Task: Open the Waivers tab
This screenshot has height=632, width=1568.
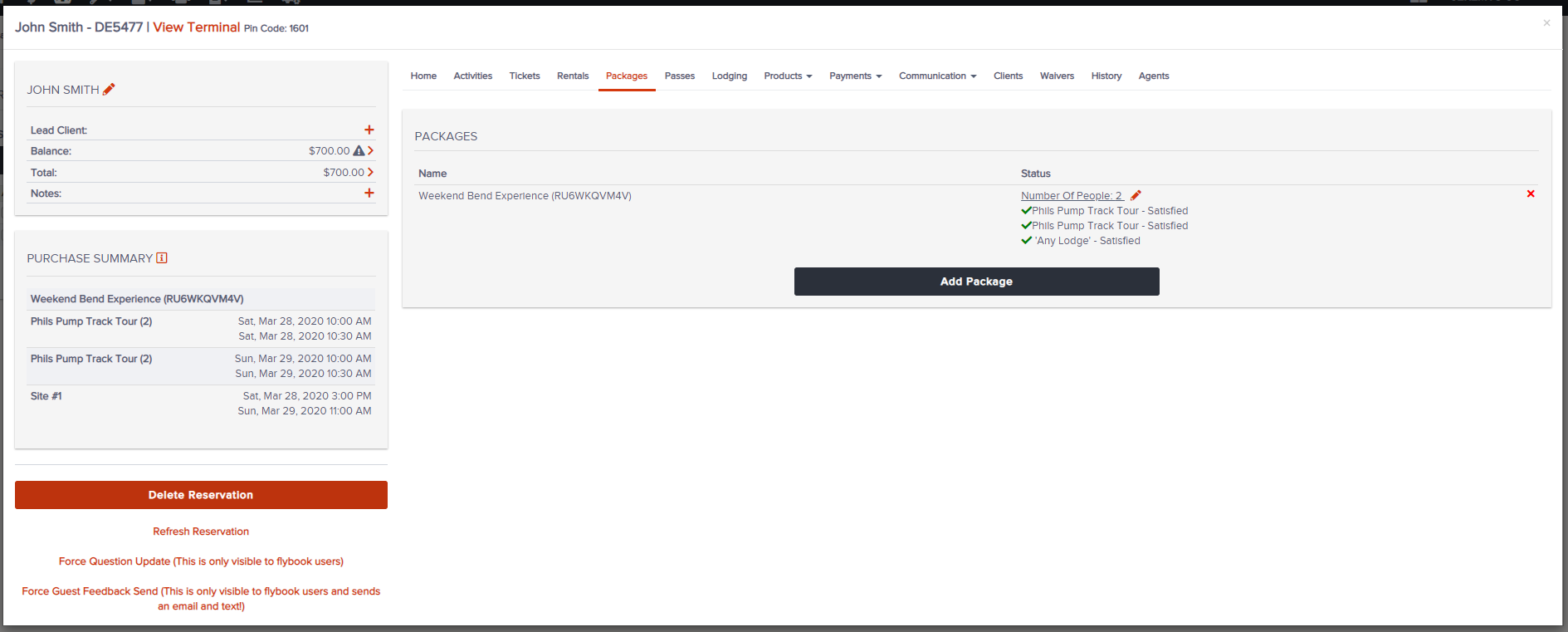Action: 1057,76
